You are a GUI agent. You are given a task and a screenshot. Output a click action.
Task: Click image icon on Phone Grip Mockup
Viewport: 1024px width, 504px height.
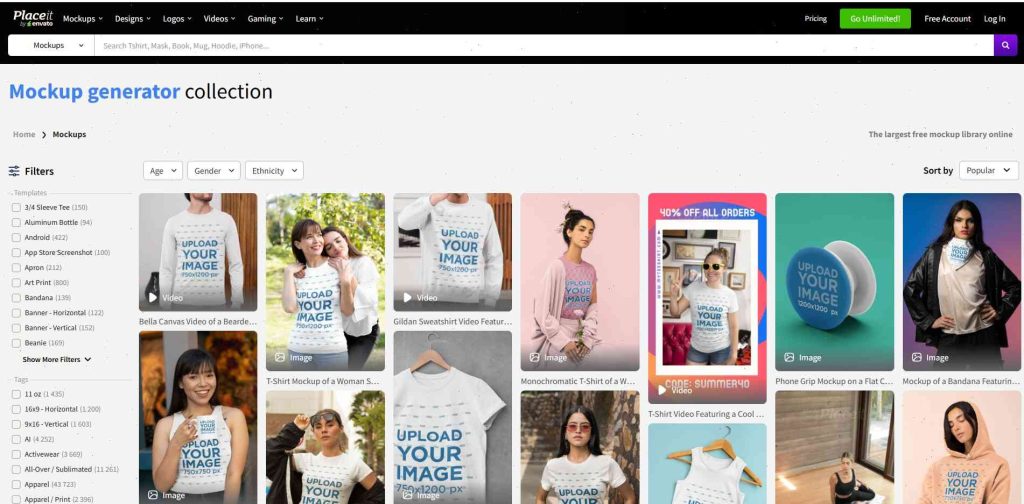[789, 358]
